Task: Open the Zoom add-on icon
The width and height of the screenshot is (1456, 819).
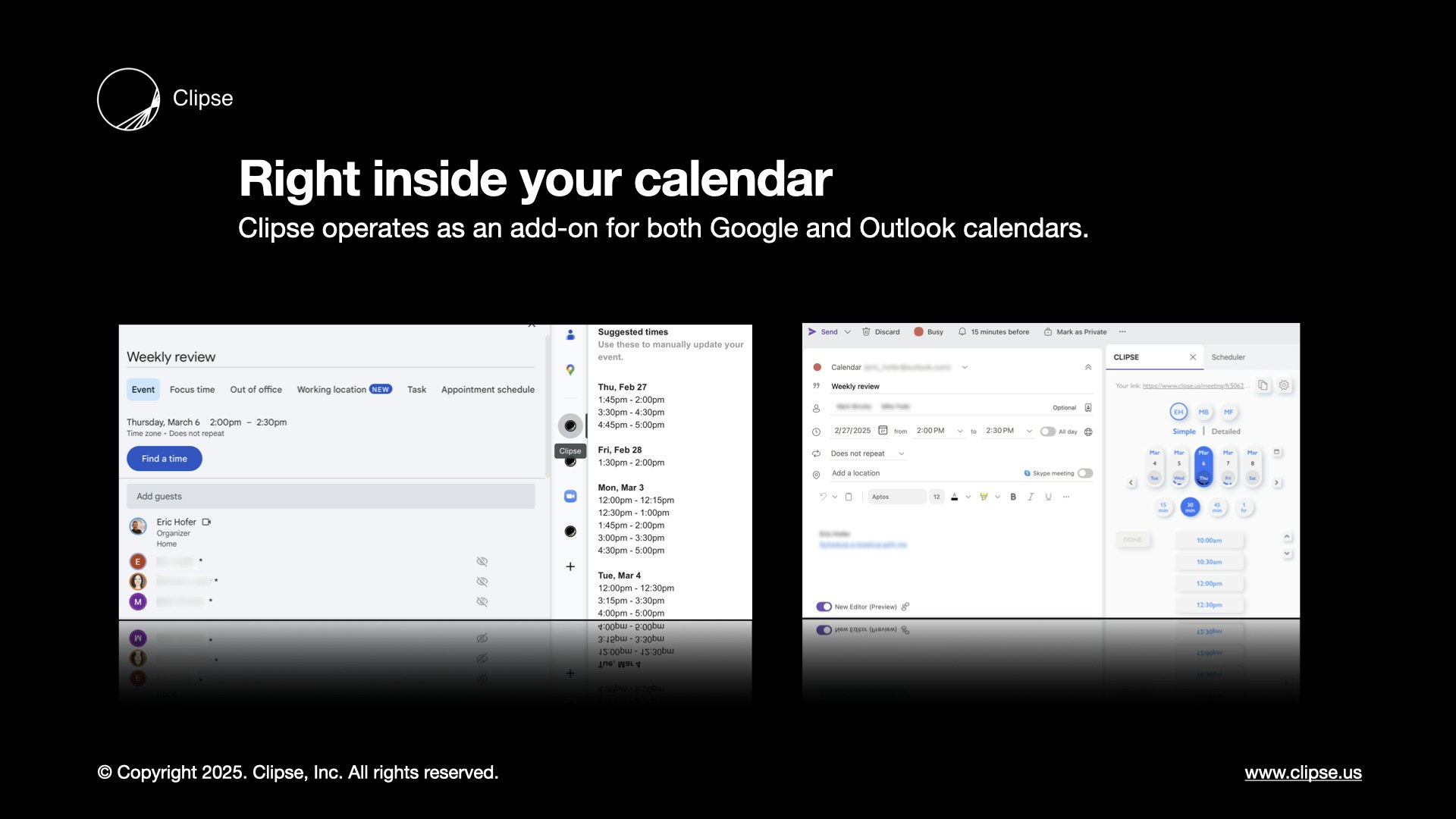Action: pos(570,496)
